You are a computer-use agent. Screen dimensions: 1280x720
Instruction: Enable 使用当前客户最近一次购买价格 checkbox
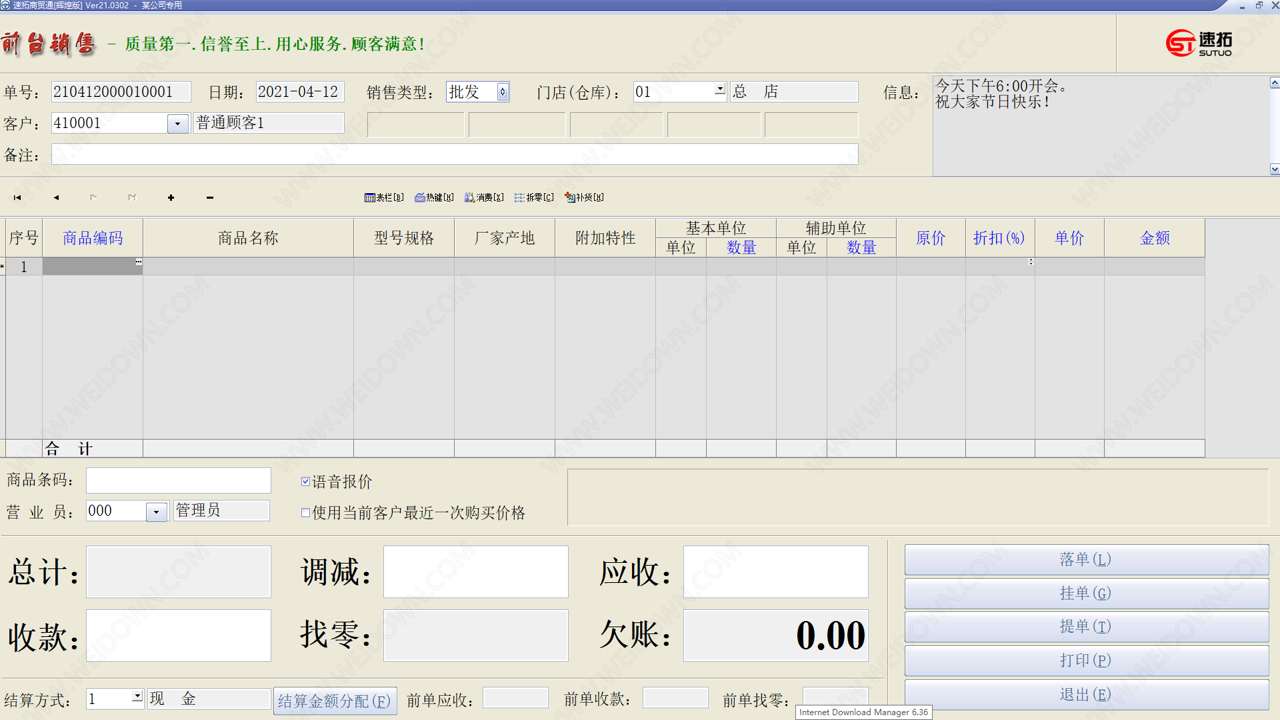(306, 513)
